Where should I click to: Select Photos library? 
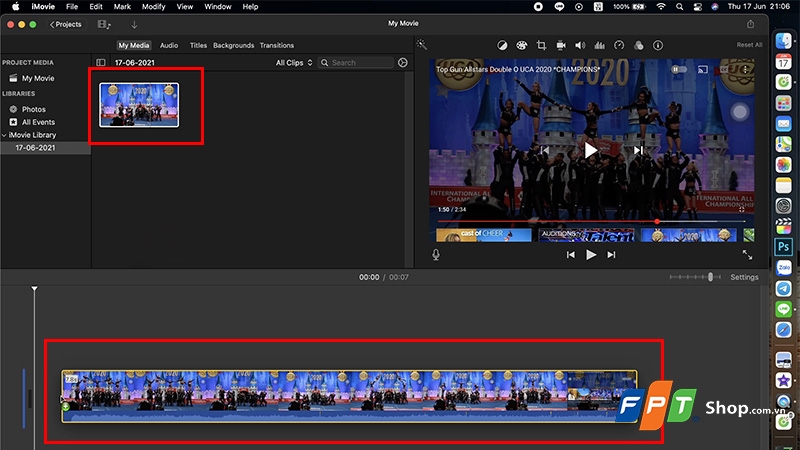pyautogui.click(x=34, y=109)
